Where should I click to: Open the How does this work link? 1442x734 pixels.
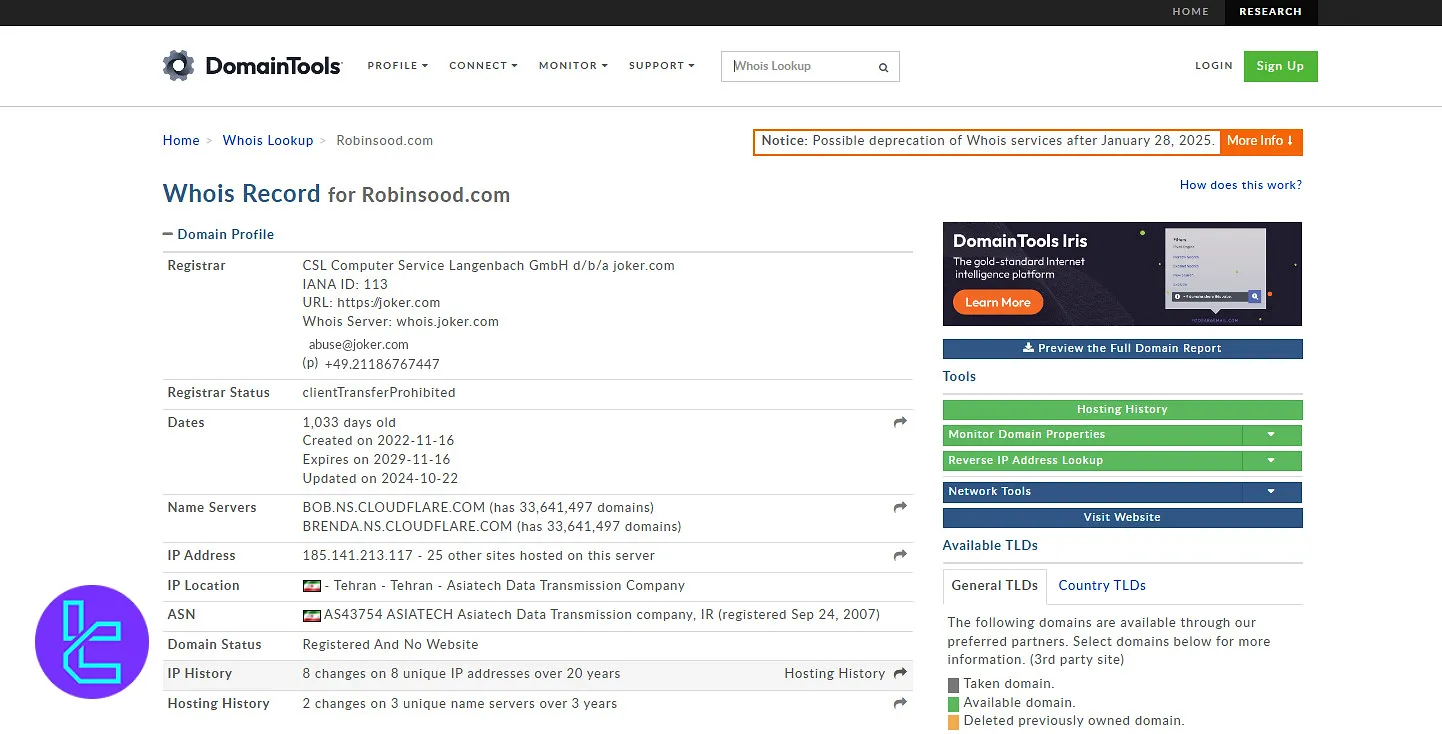pyautogui.click(x=1240, y=185)
